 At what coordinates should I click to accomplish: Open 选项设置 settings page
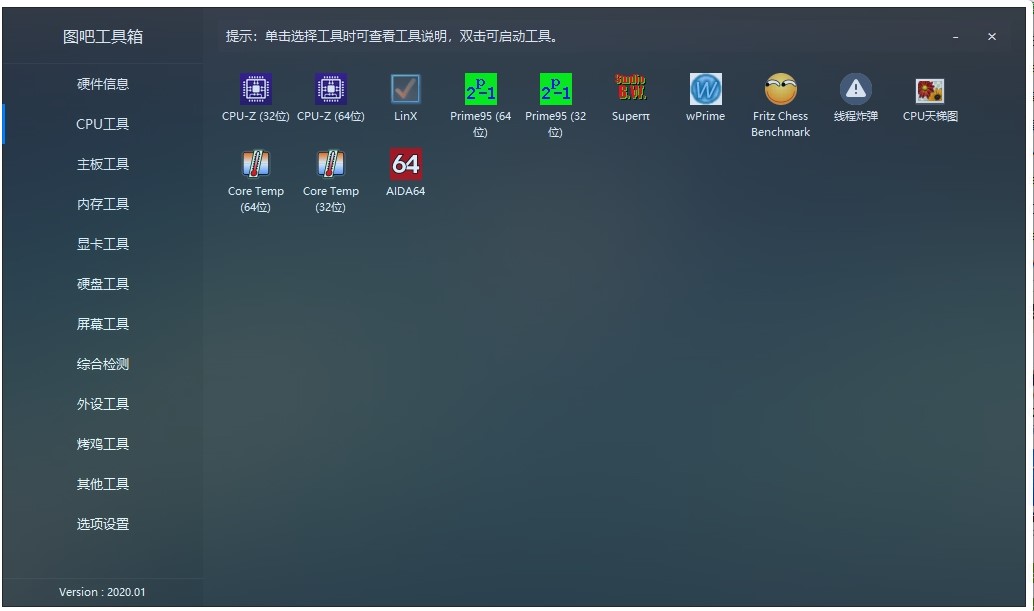click(x=103, y=524)
